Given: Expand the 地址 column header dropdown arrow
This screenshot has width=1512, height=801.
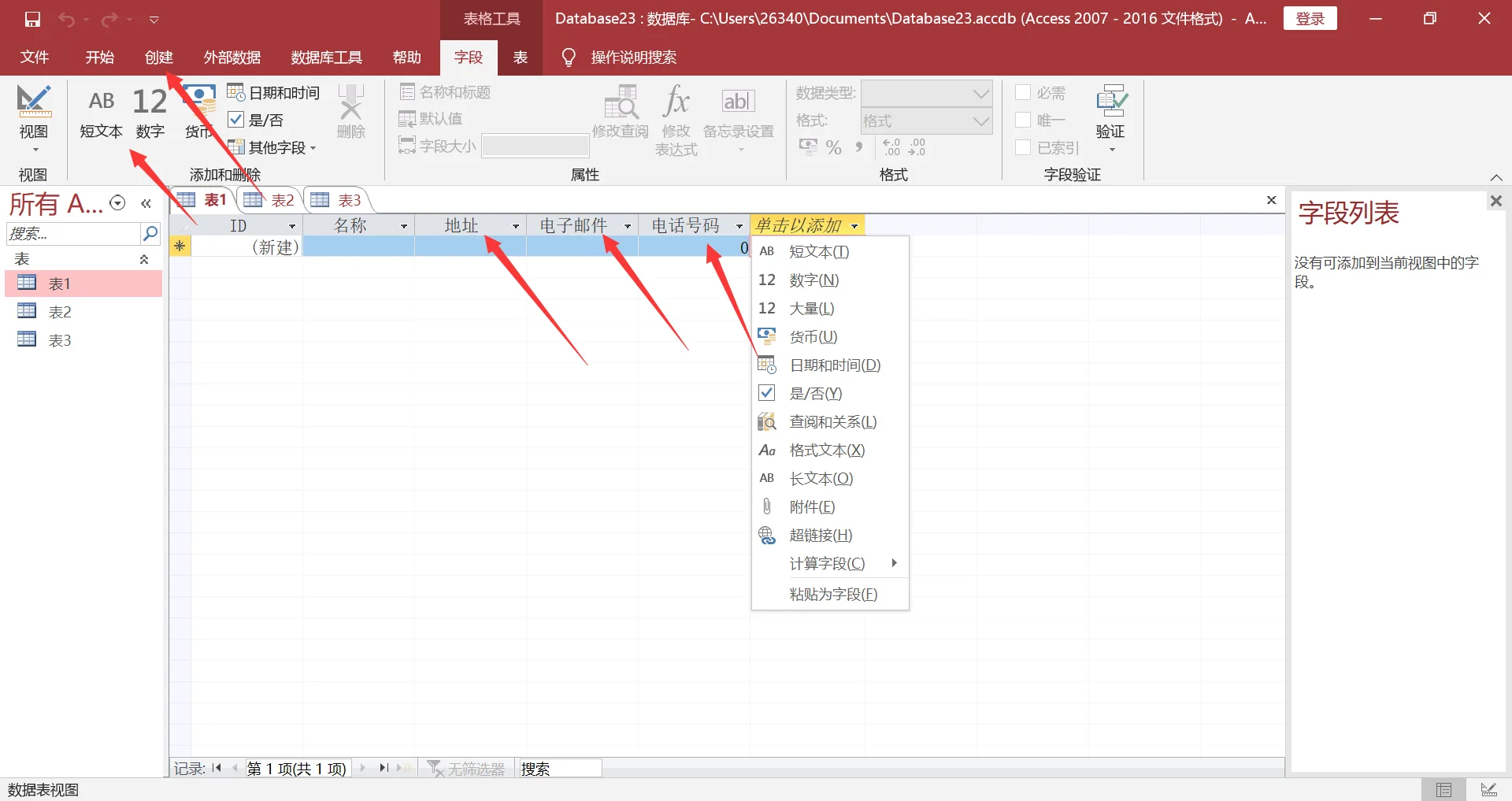Looking at the screenshot, I should pos(516,226).
